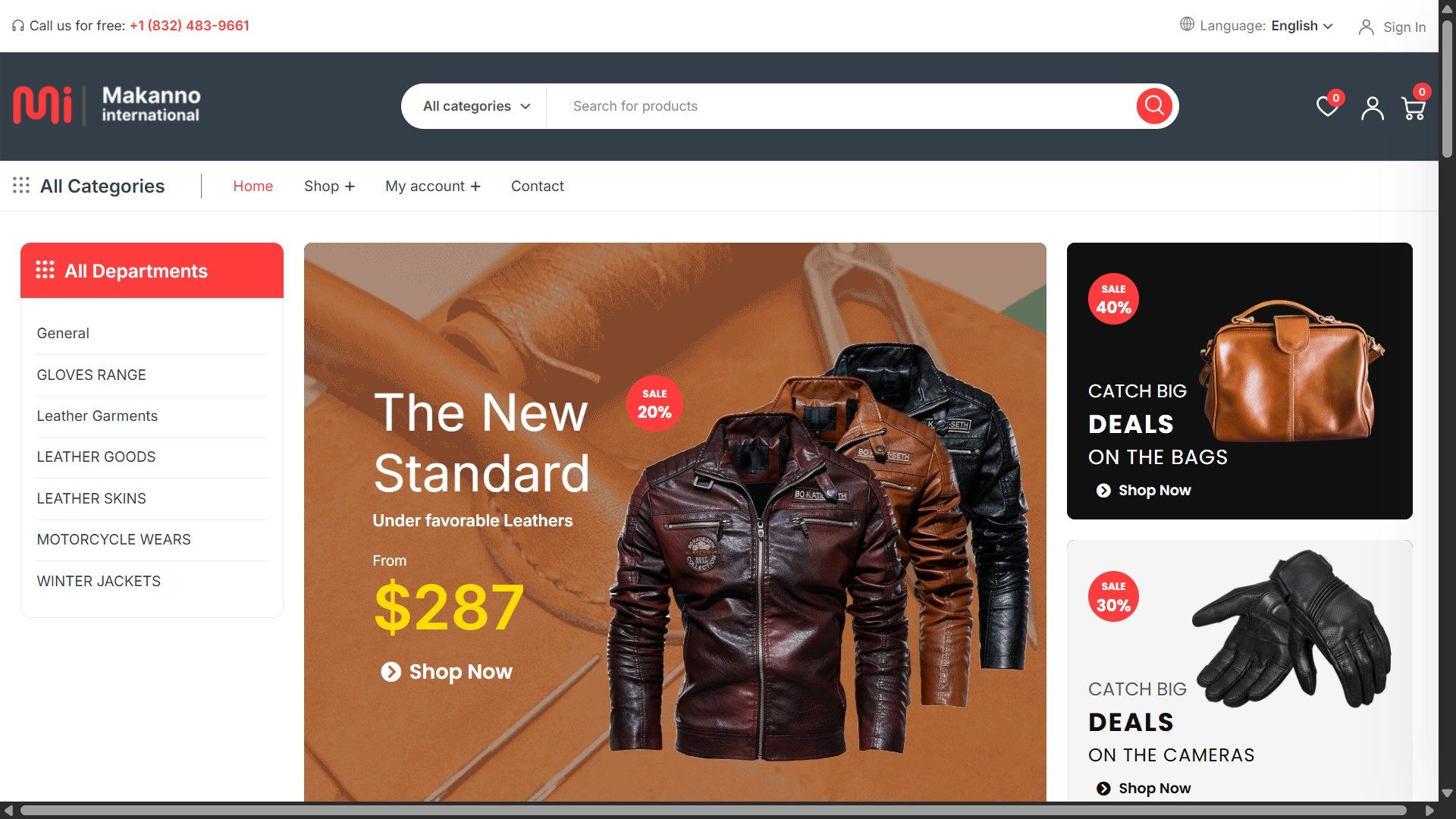Click the globe language icon
This screenshot has height=819, width=1456.
[1187, 24]
